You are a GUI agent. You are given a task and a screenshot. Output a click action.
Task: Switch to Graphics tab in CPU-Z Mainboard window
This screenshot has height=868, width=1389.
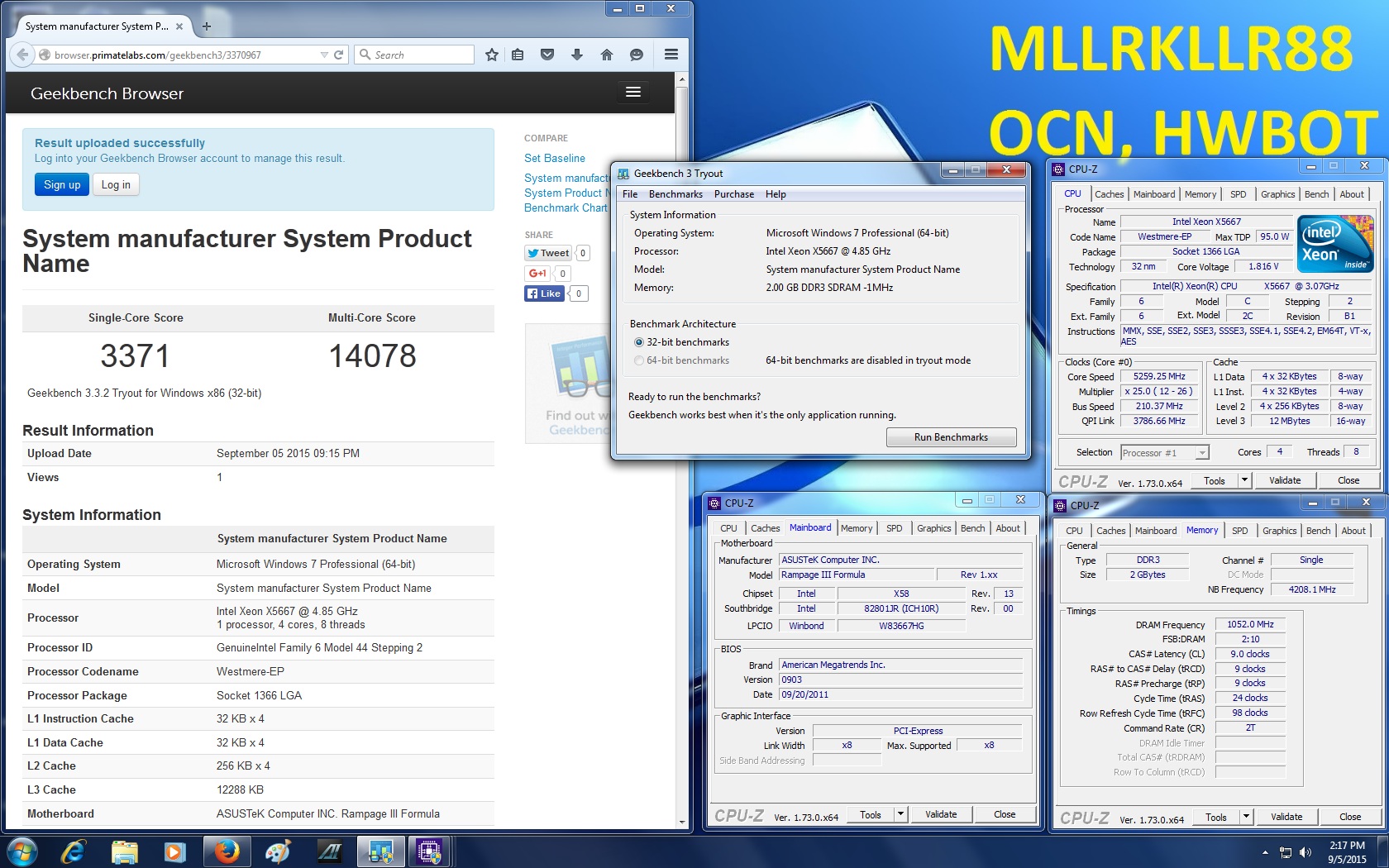[933, 528]
